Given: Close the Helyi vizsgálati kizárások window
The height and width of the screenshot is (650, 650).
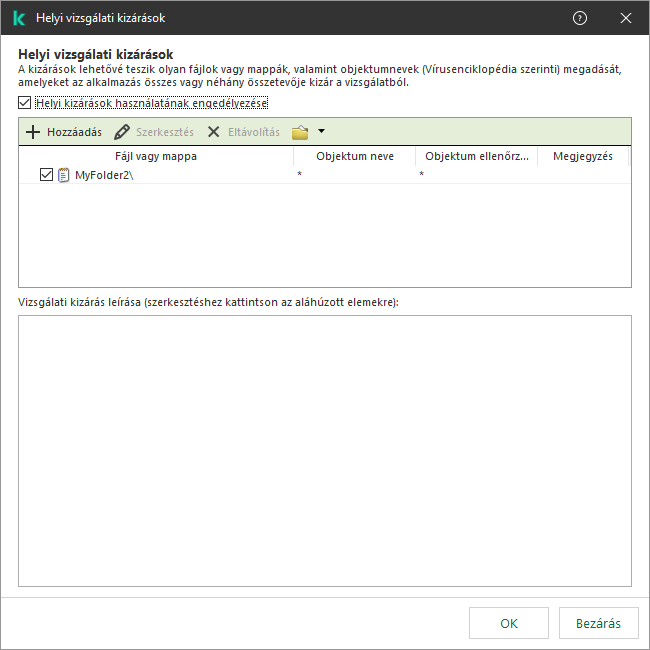Looking at the screenshot, I should (626, 18).
